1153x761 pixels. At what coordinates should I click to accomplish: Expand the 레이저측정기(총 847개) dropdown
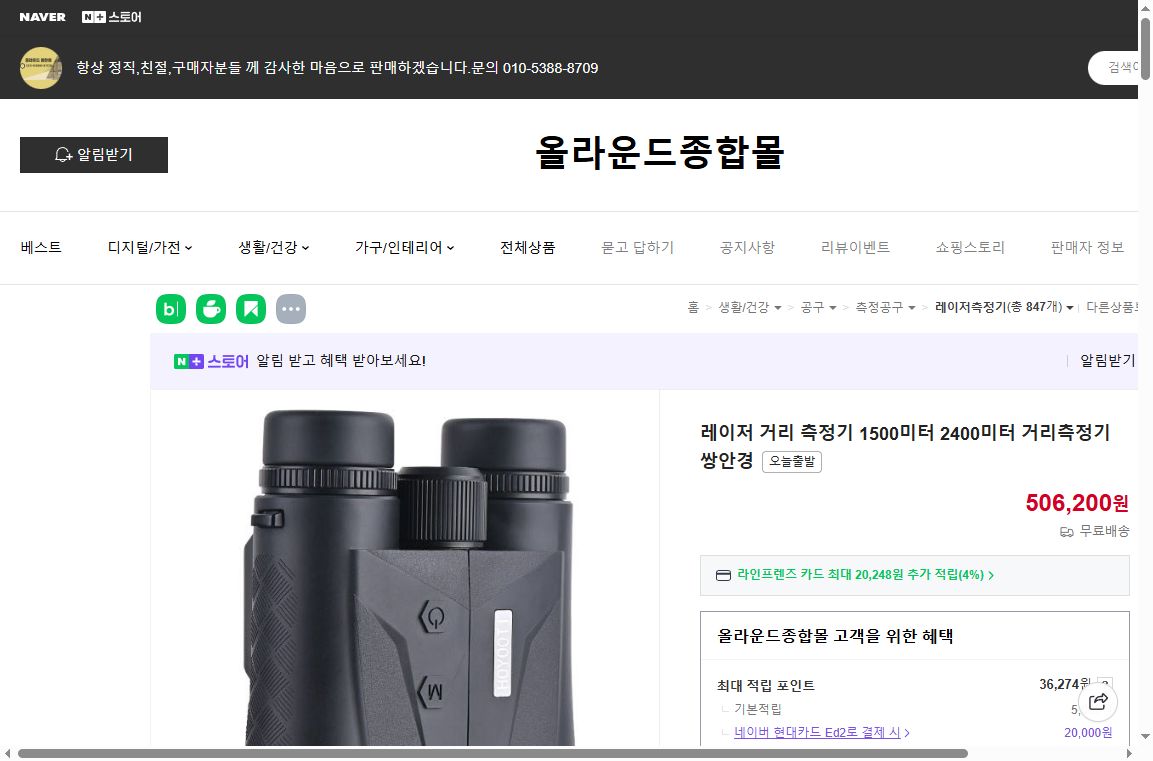click(x=1005, y=308)
